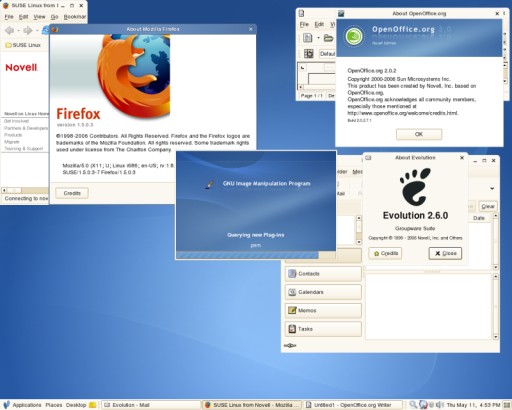Image resolution: width=512 pixels, height=410 pixels.
Task: Switch to Evolution - Mail in taskbar
Action: (x=151, y=405)
